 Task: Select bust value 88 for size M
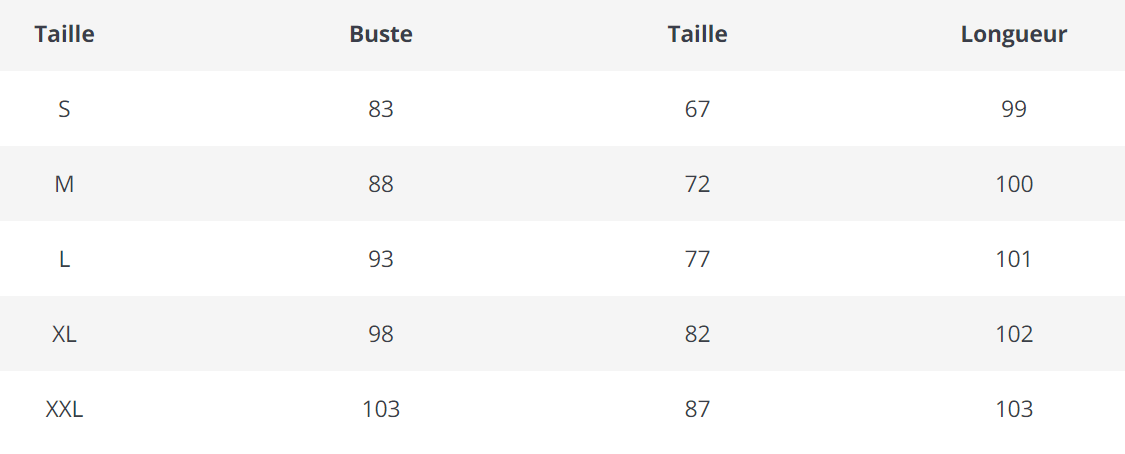click(x=381, y=184)
